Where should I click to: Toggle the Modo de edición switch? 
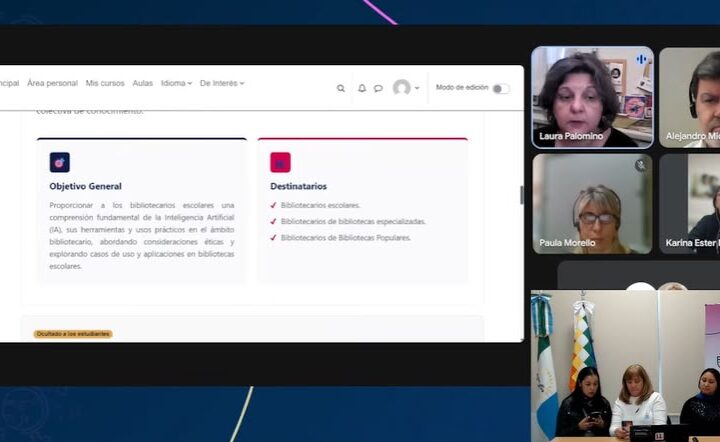[501, 89]
